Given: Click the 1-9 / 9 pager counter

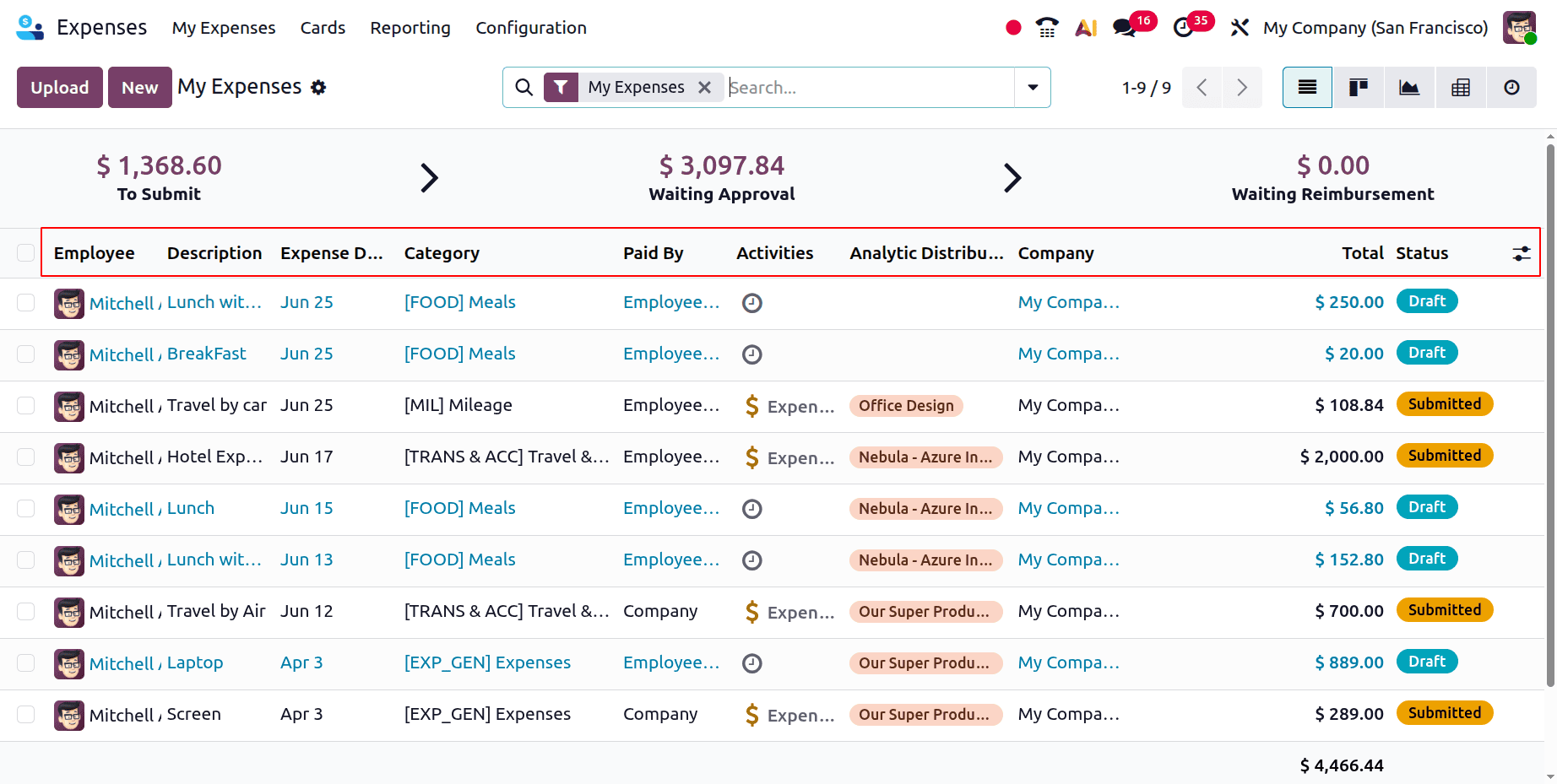Looking at the screenshot, I should point(1146,88).
